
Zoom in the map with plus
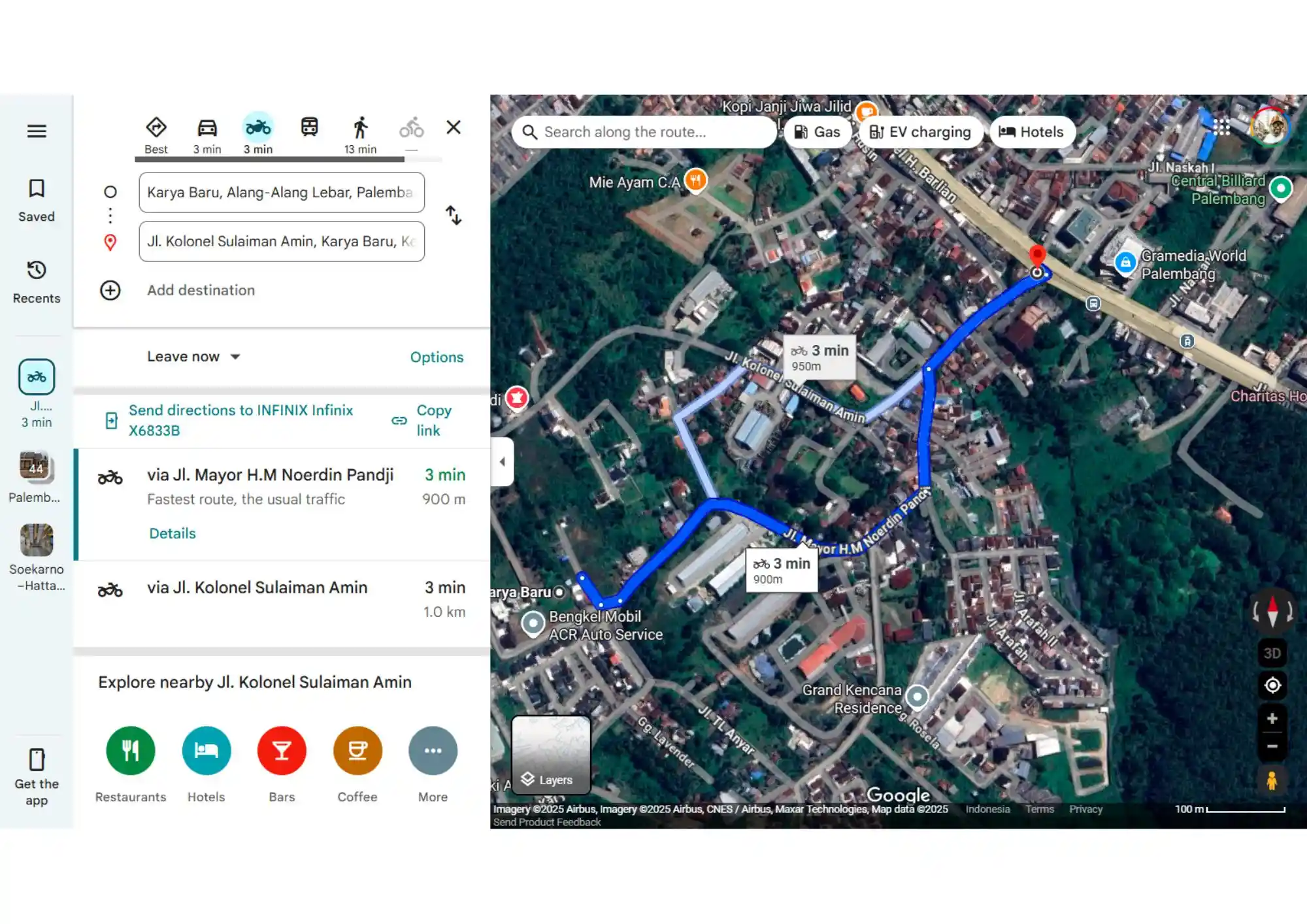point(1272,719)
